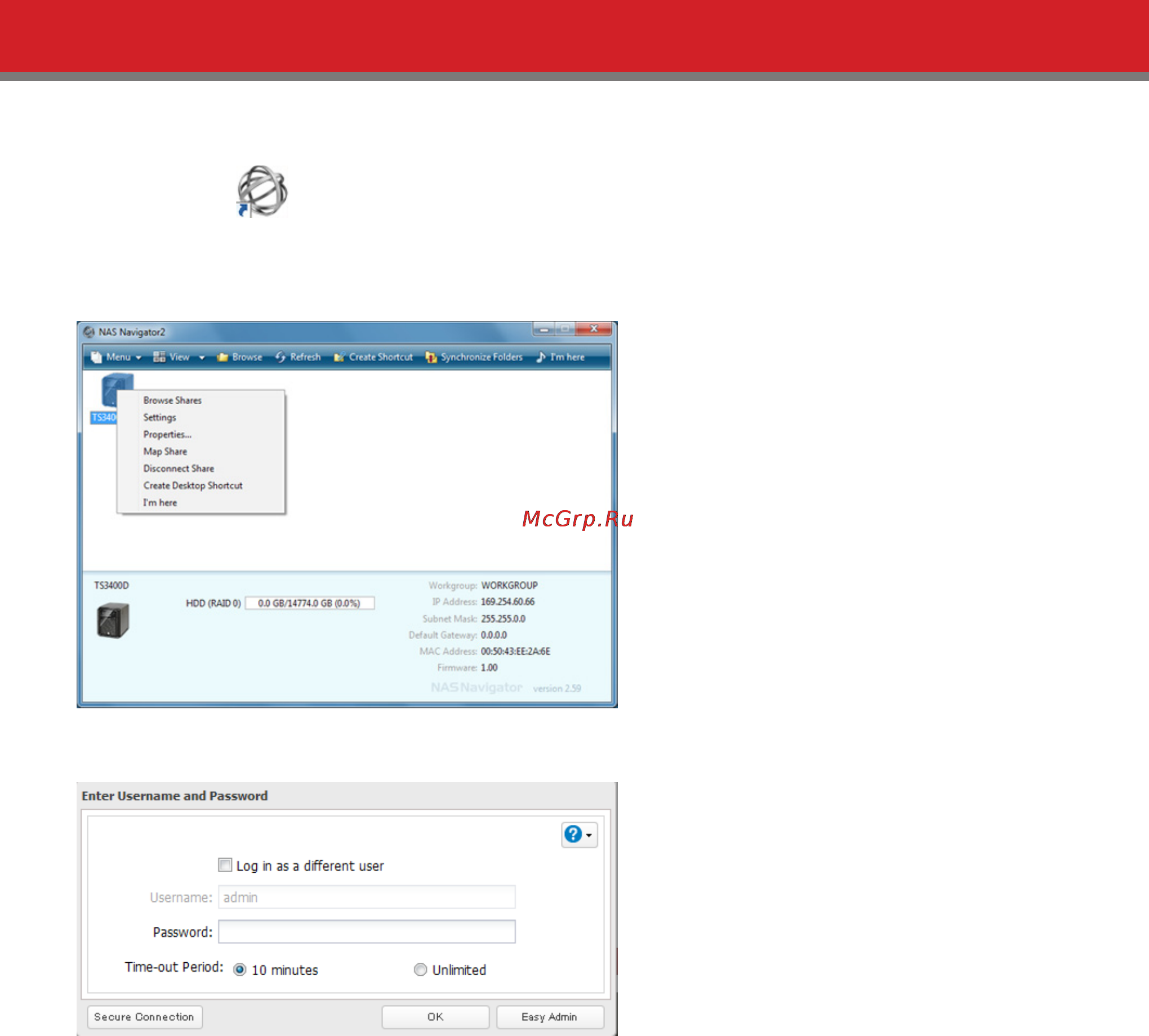This screenshot has width=1149, height=1036.
Task: Select Disconnect Share in context menu
Action: tap(179, 468)
